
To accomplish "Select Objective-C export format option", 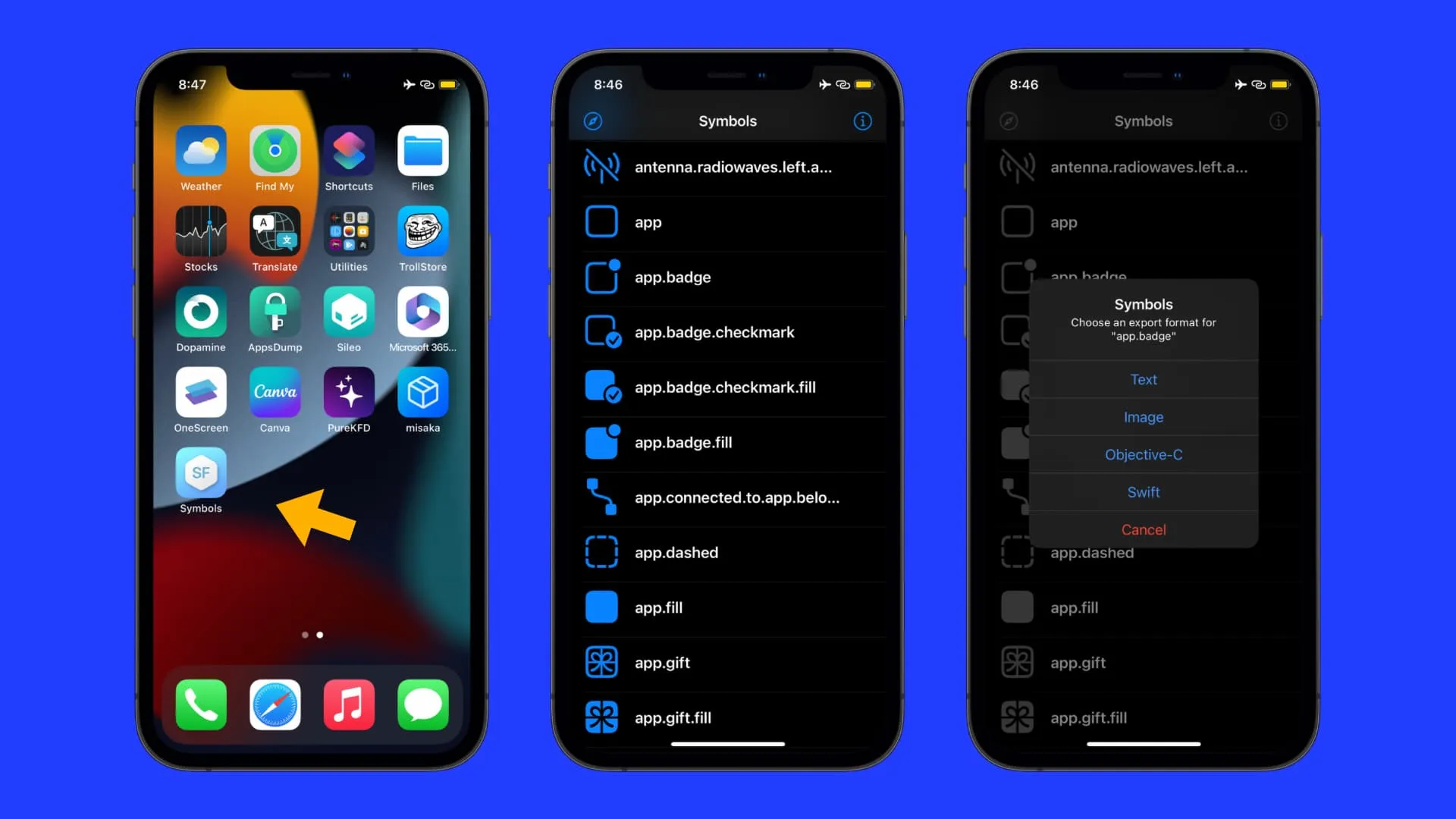I will click(x=1143, y=454).
